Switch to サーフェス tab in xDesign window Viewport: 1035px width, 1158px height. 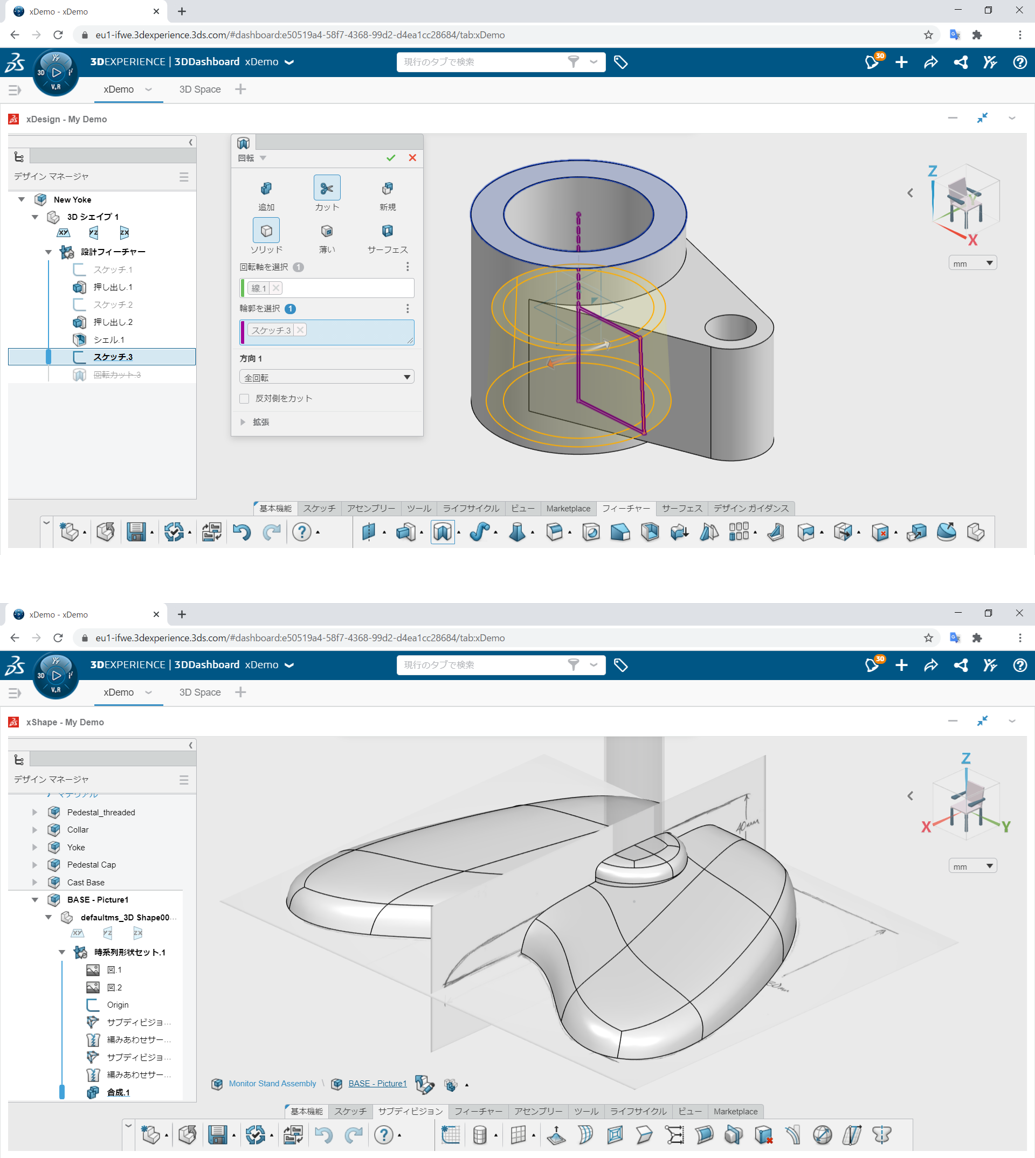coord(682,508)
